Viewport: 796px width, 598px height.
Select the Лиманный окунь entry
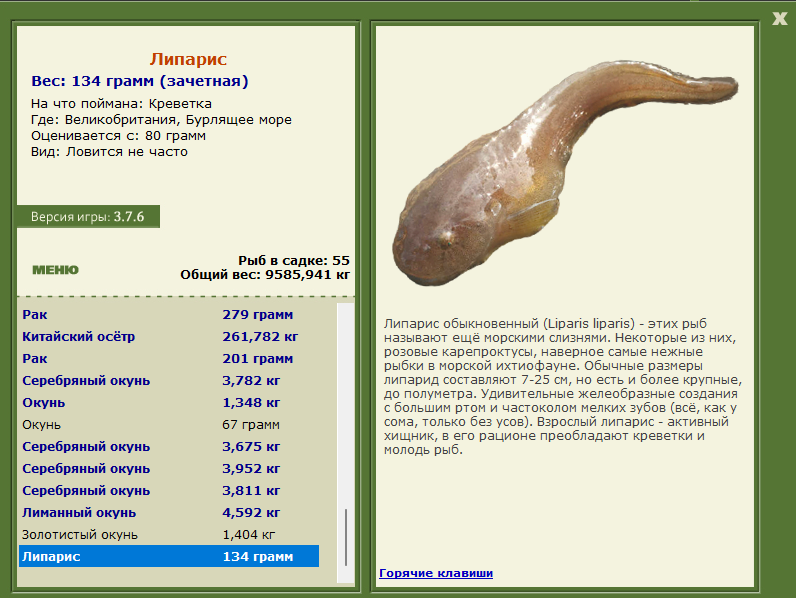coord(169,513)
